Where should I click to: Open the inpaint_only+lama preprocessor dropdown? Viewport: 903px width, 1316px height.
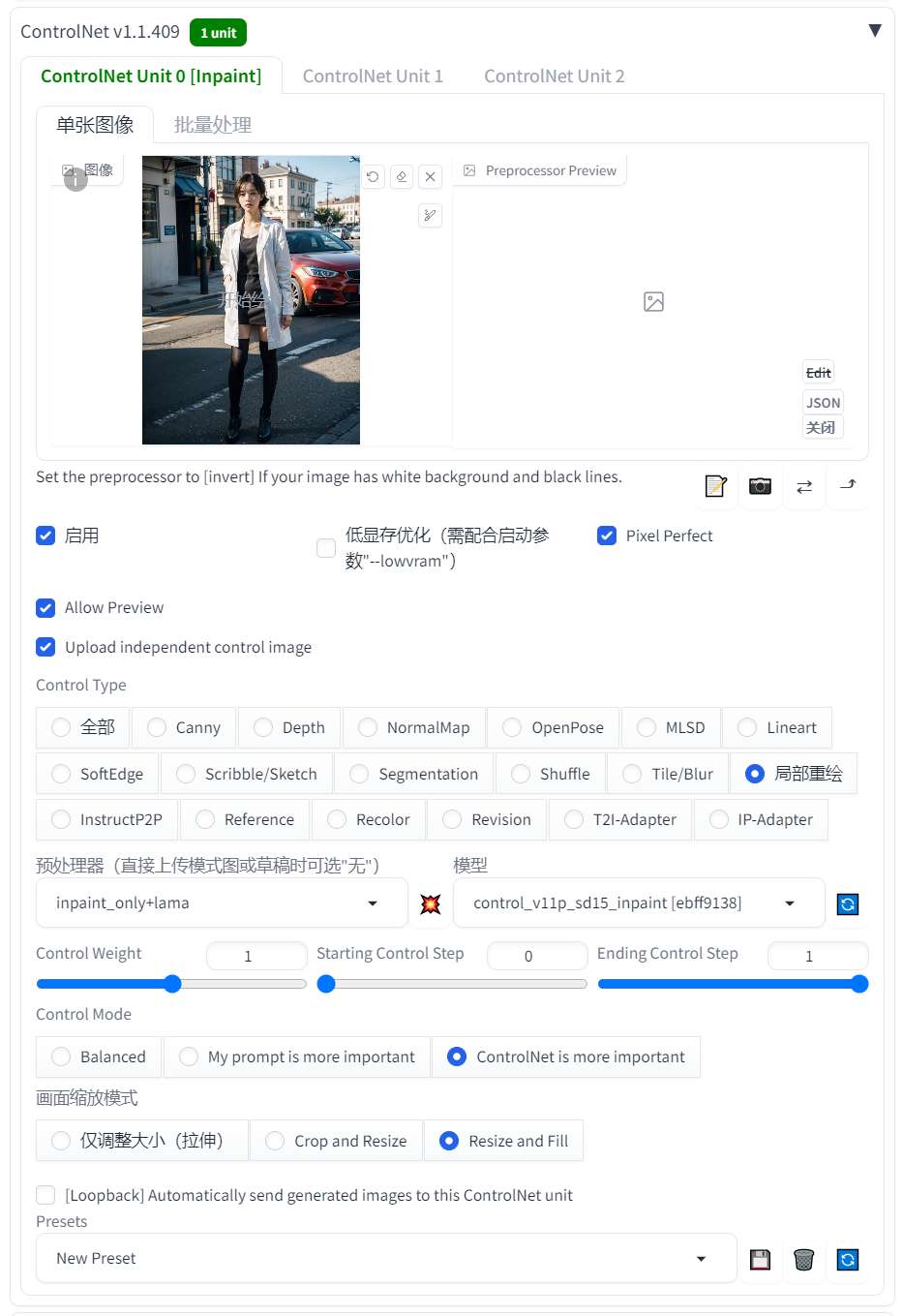pos(222,903)
